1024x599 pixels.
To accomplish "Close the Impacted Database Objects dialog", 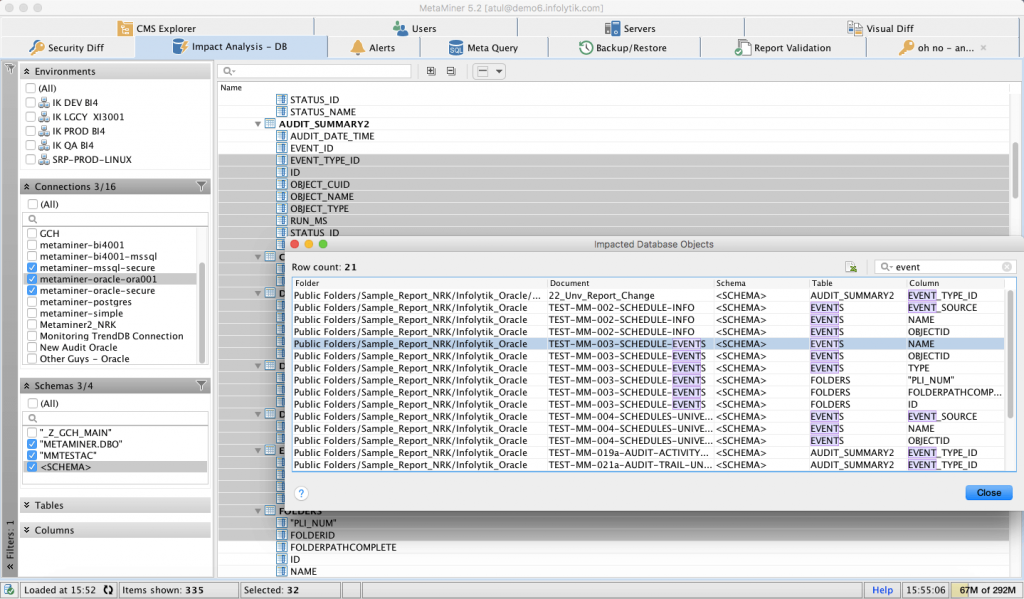I will tap(987, 492).
